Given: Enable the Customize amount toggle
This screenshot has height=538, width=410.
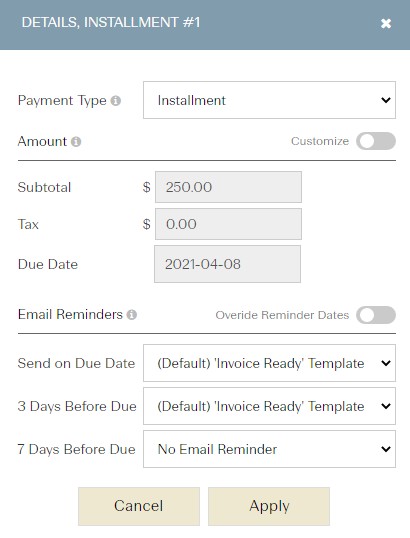Looking at the screenshot, I should click(376, 141).
